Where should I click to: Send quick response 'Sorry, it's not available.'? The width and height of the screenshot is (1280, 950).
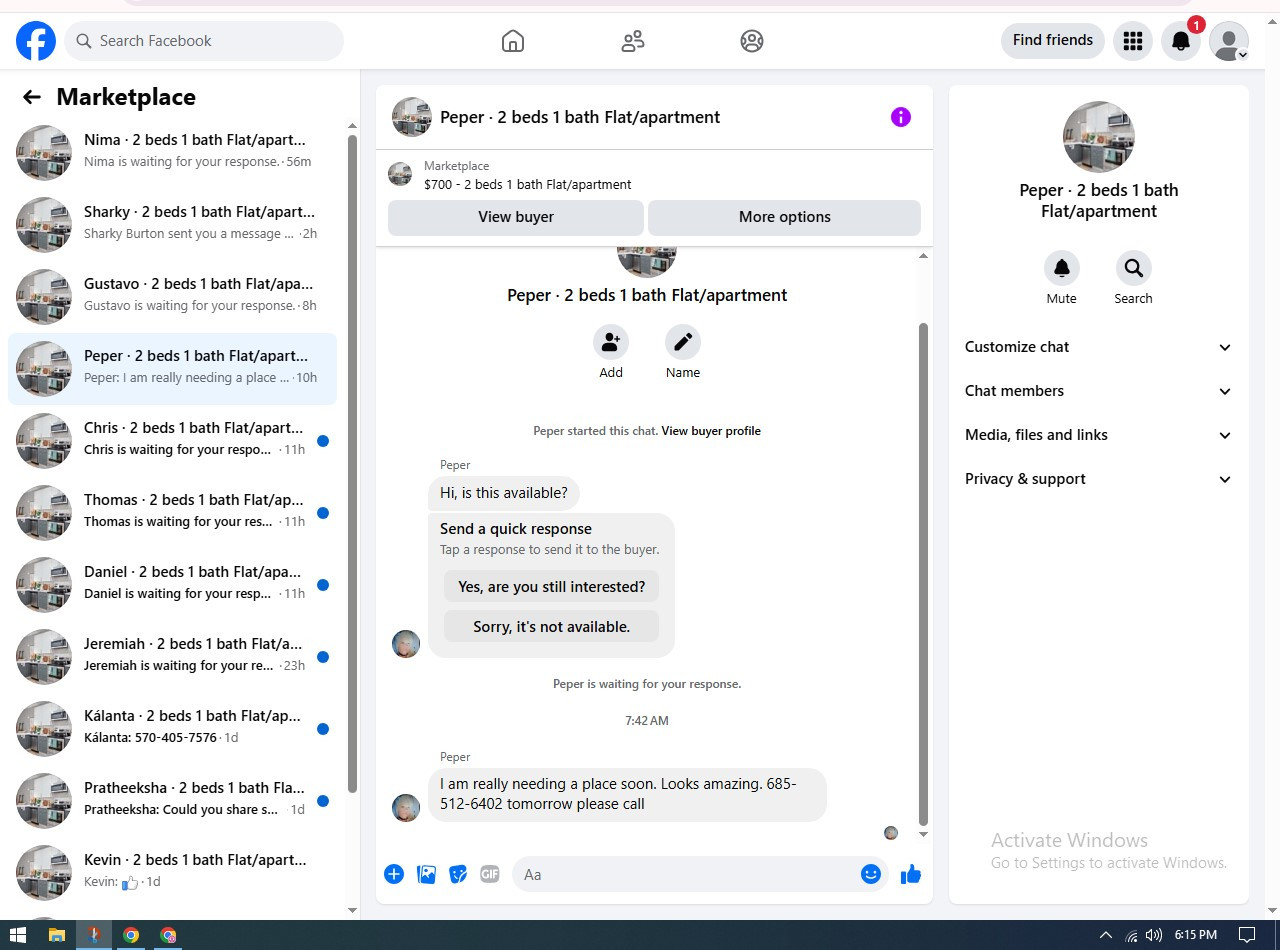pyautogui.click(x=552, y=627)
